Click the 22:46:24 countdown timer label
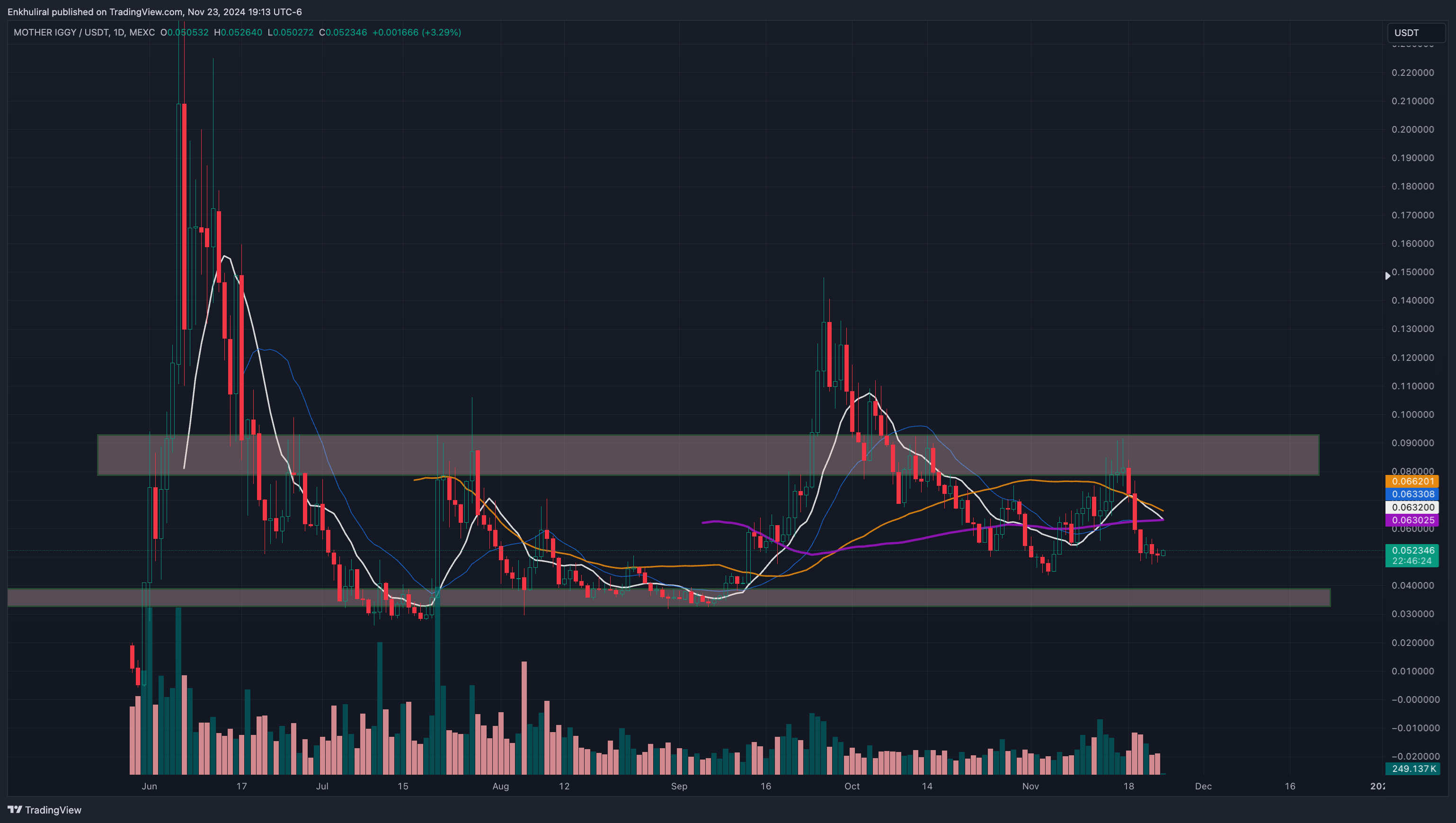The width and height of the screenshot is (1456, 823). click(x=1412, y=561)
